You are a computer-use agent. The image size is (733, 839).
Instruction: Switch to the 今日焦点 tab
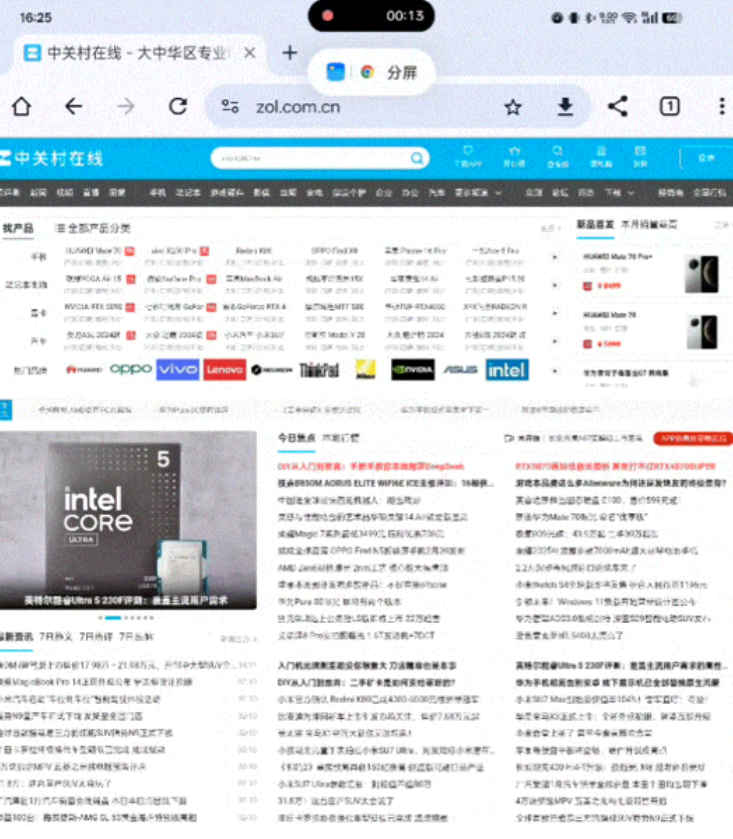pyautogui.click(x=296, y=438)
